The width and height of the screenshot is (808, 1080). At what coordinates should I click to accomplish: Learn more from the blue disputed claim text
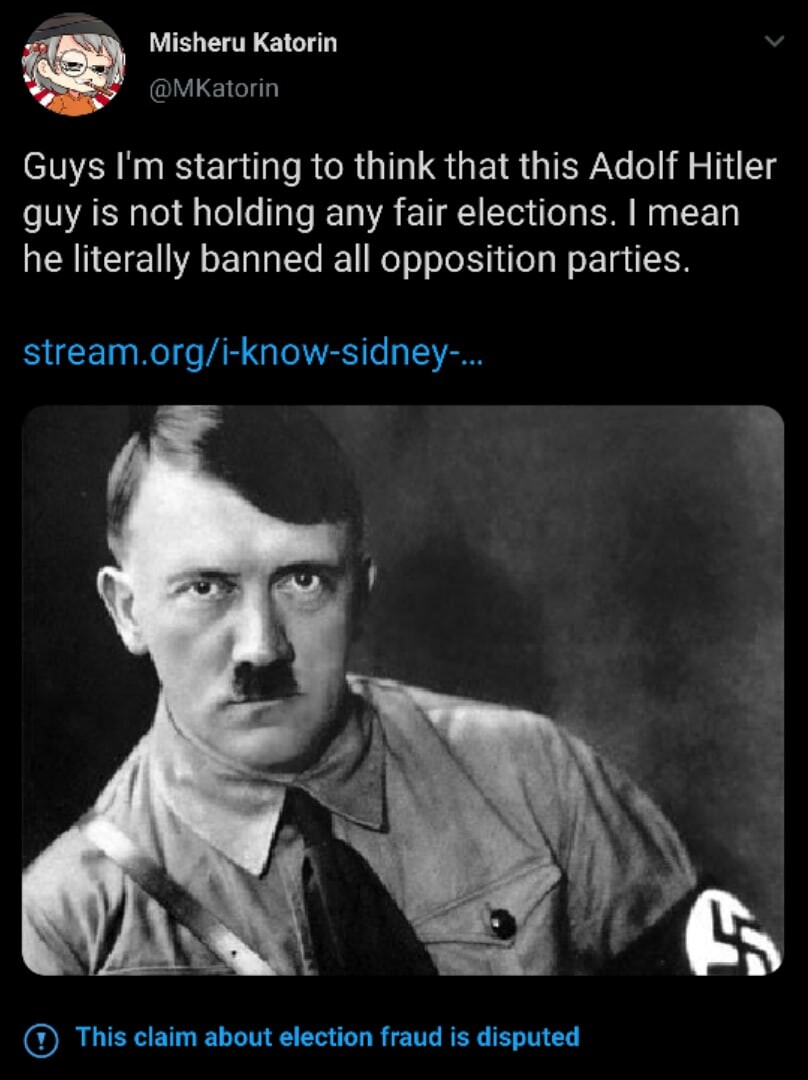click(x=327, y=1037)
